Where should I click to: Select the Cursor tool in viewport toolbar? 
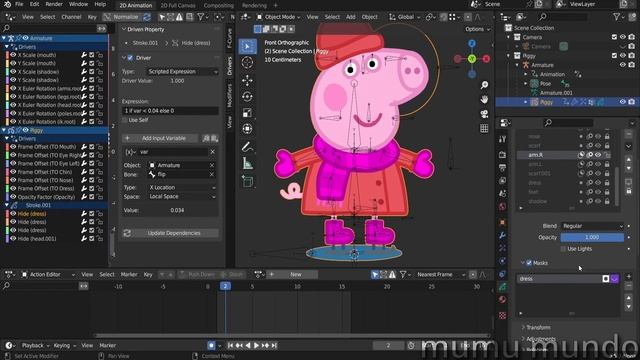[247, 63]
